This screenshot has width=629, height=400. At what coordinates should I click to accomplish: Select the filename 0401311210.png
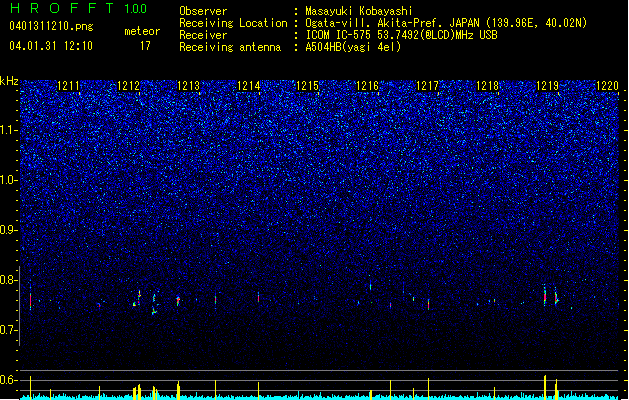point(51,26)
